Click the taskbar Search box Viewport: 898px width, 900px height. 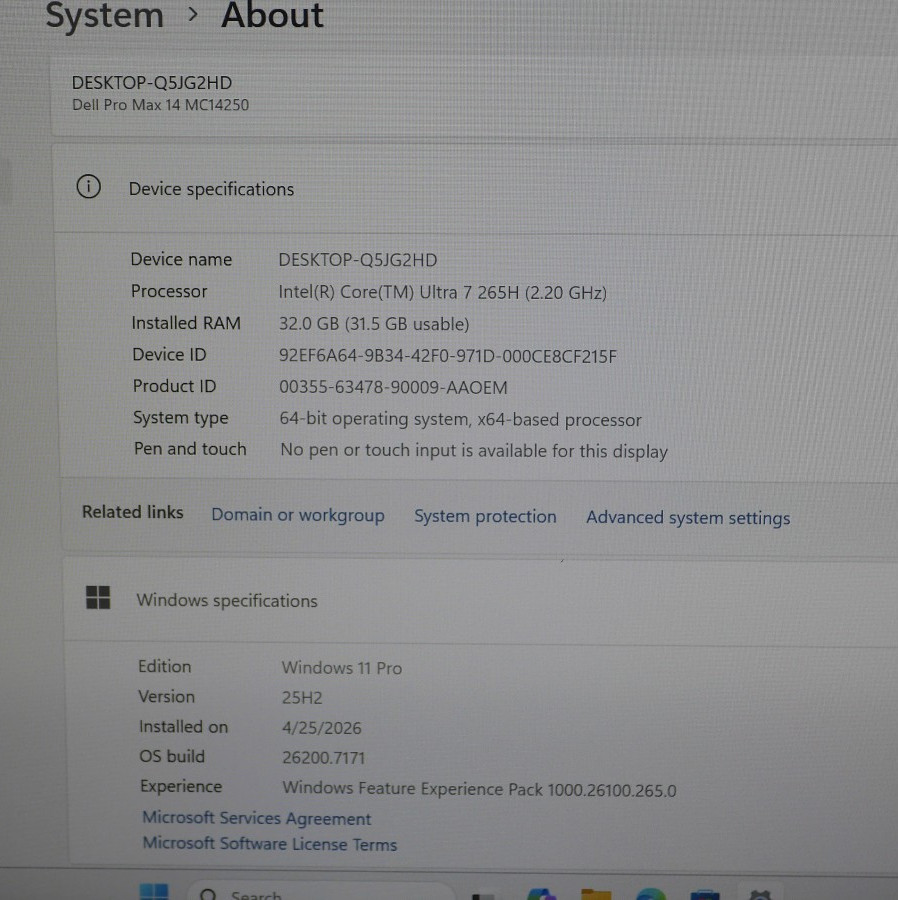(x=321, y=893)
